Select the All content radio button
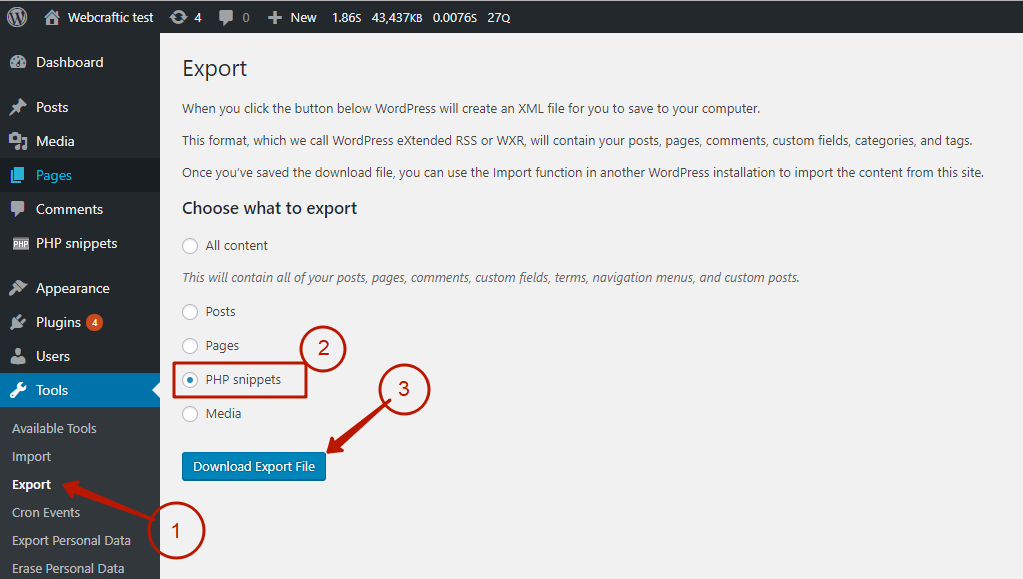The width and height of the screenshot is (1023, 579). click(x=190, y=246)
